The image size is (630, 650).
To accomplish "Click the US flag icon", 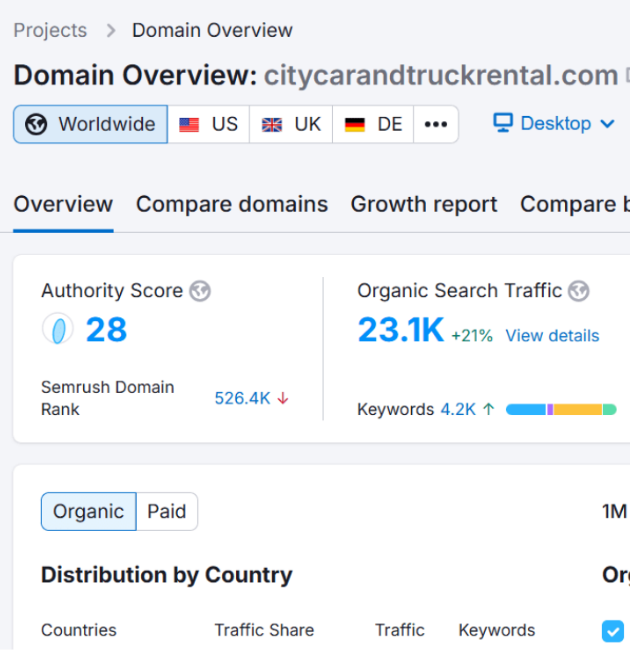I will click(189, 124).
